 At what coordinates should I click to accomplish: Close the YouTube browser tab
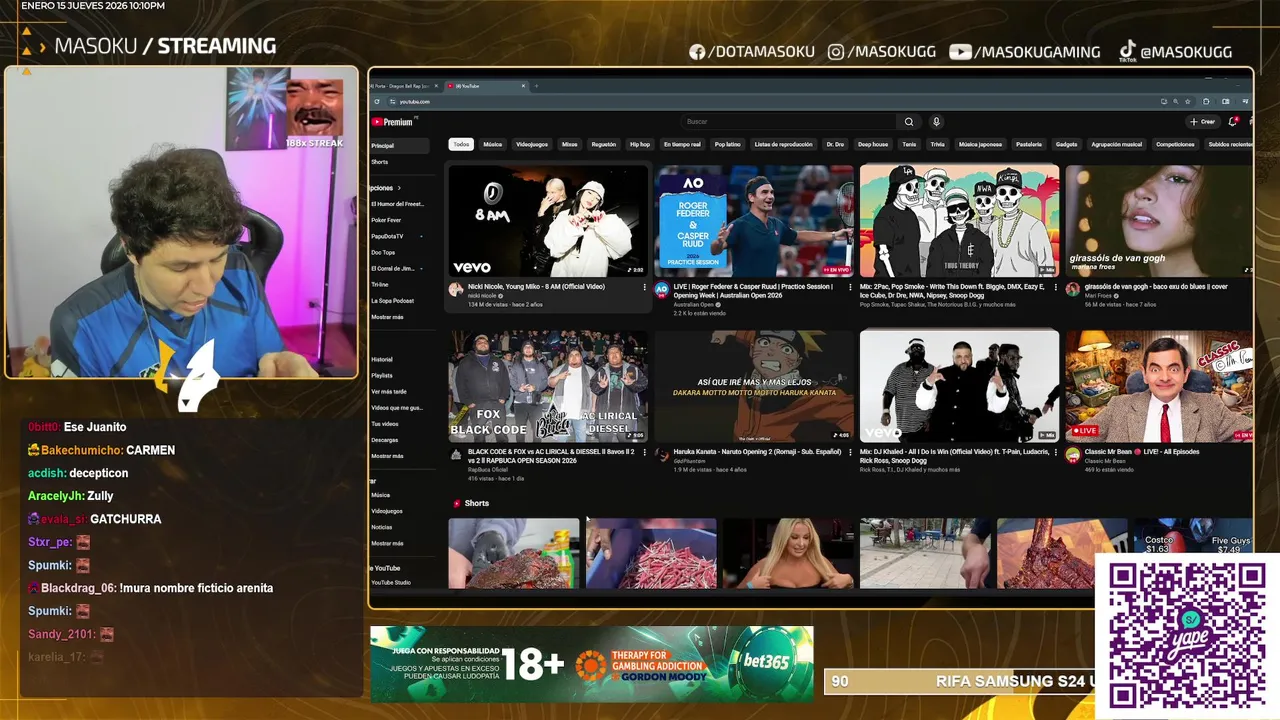click(523, 86)
